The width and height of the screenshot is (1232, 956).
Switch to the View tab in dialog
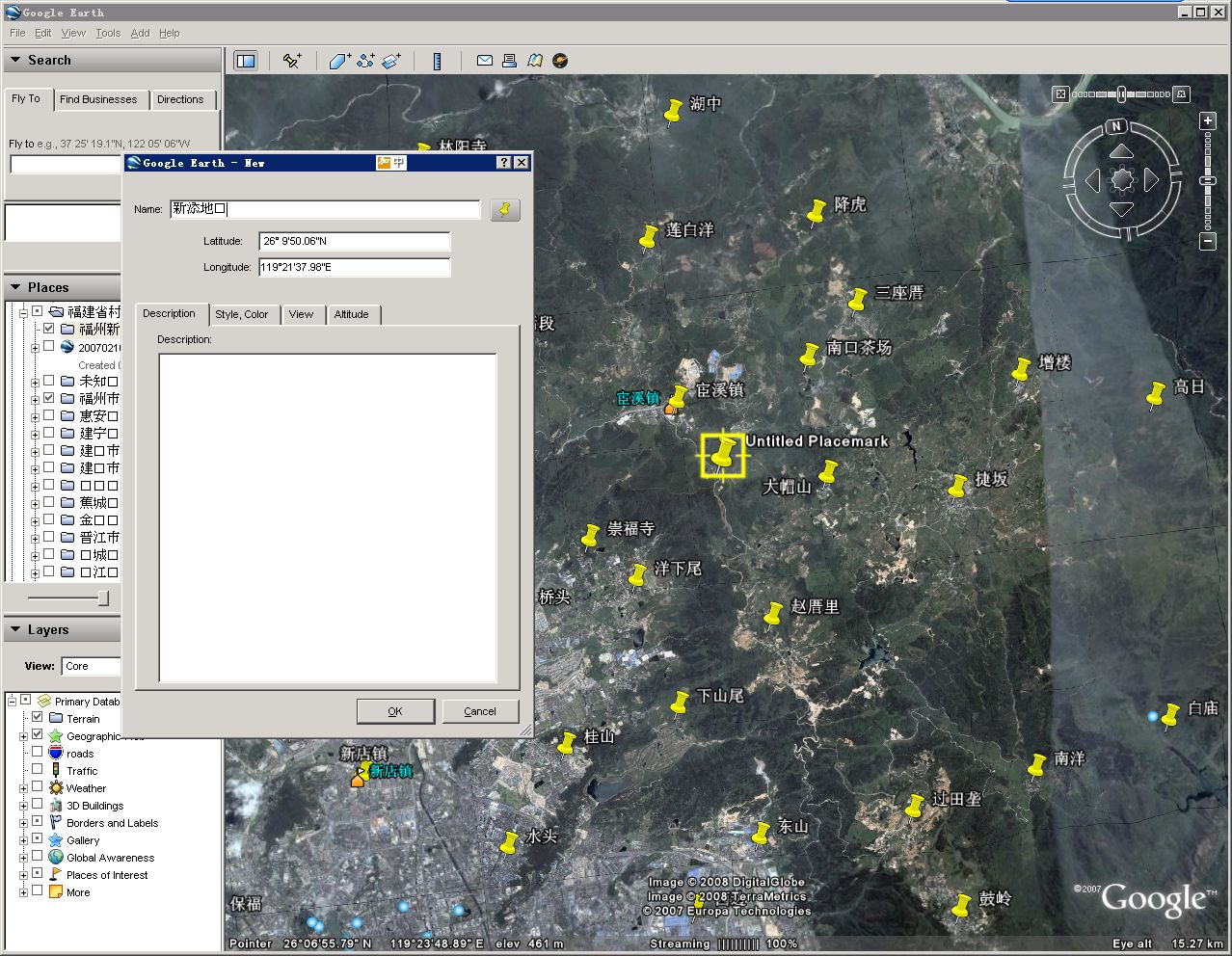pyautogui.click(x=302, y=314)
